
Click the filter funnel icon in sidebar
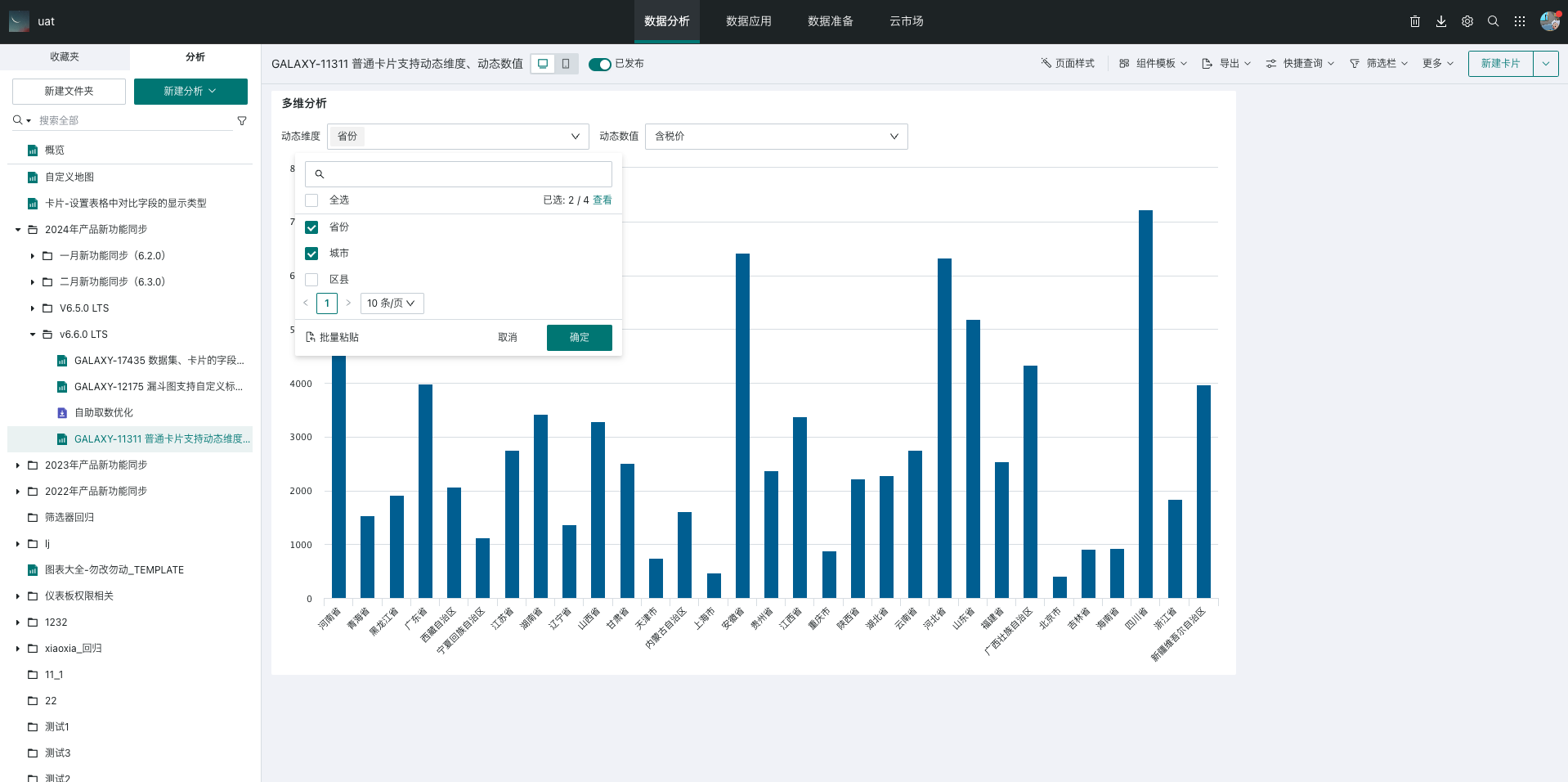242,120
